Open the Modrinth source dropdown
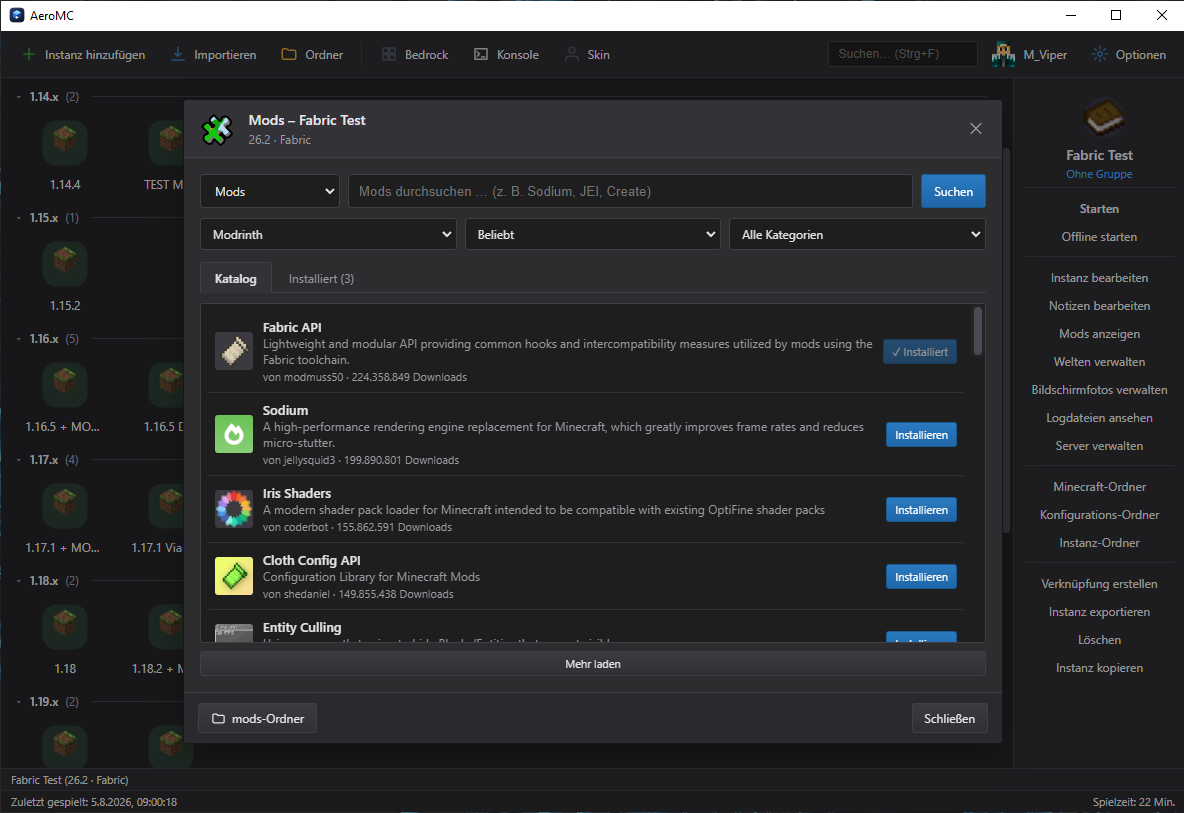Screen dimensions: 1184x813 click(328, 235)
